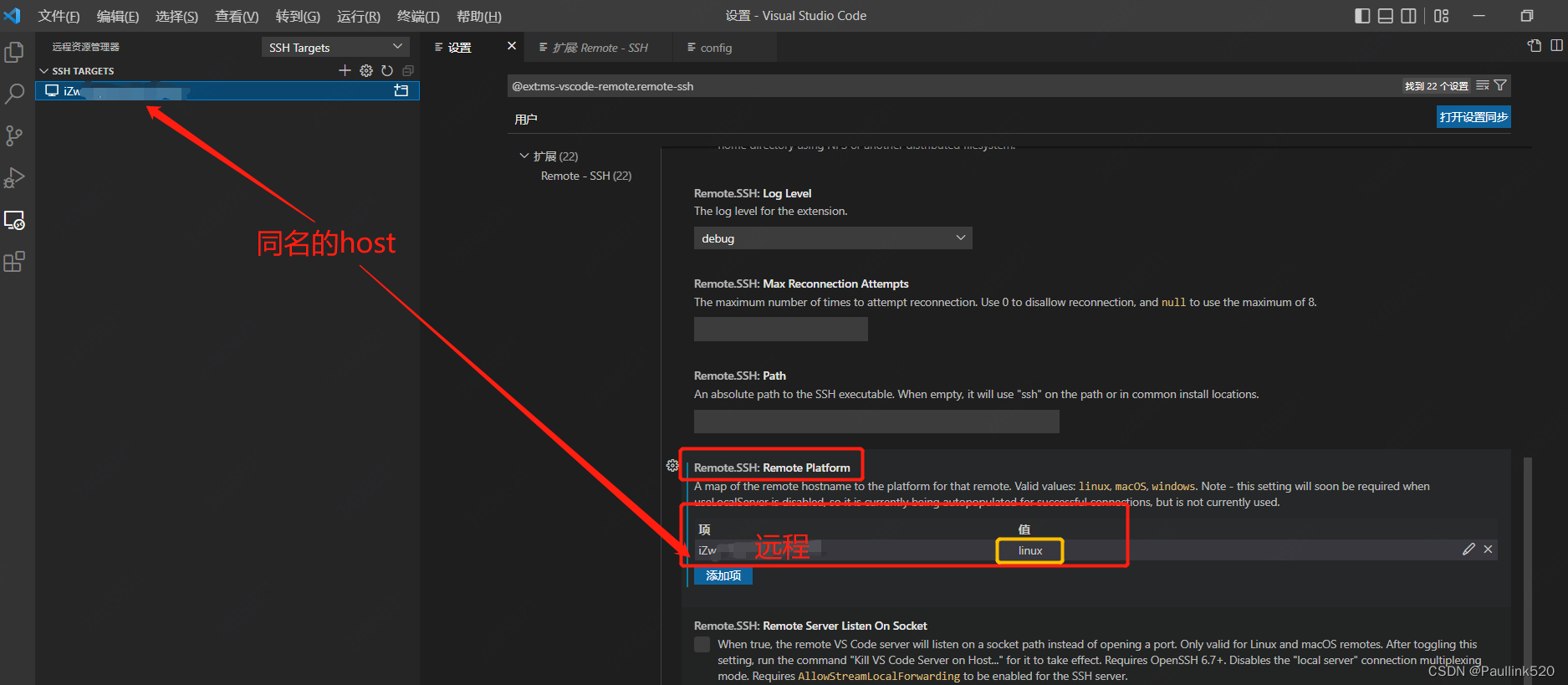Click the 添加项 button
This screenshot has height=685, width=1568.
coord(723,575)
